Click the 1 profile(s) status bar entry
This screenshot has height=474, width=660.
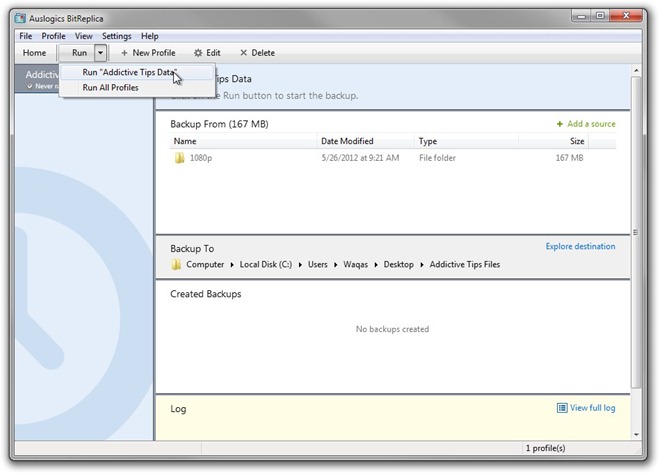coord(545,448)
